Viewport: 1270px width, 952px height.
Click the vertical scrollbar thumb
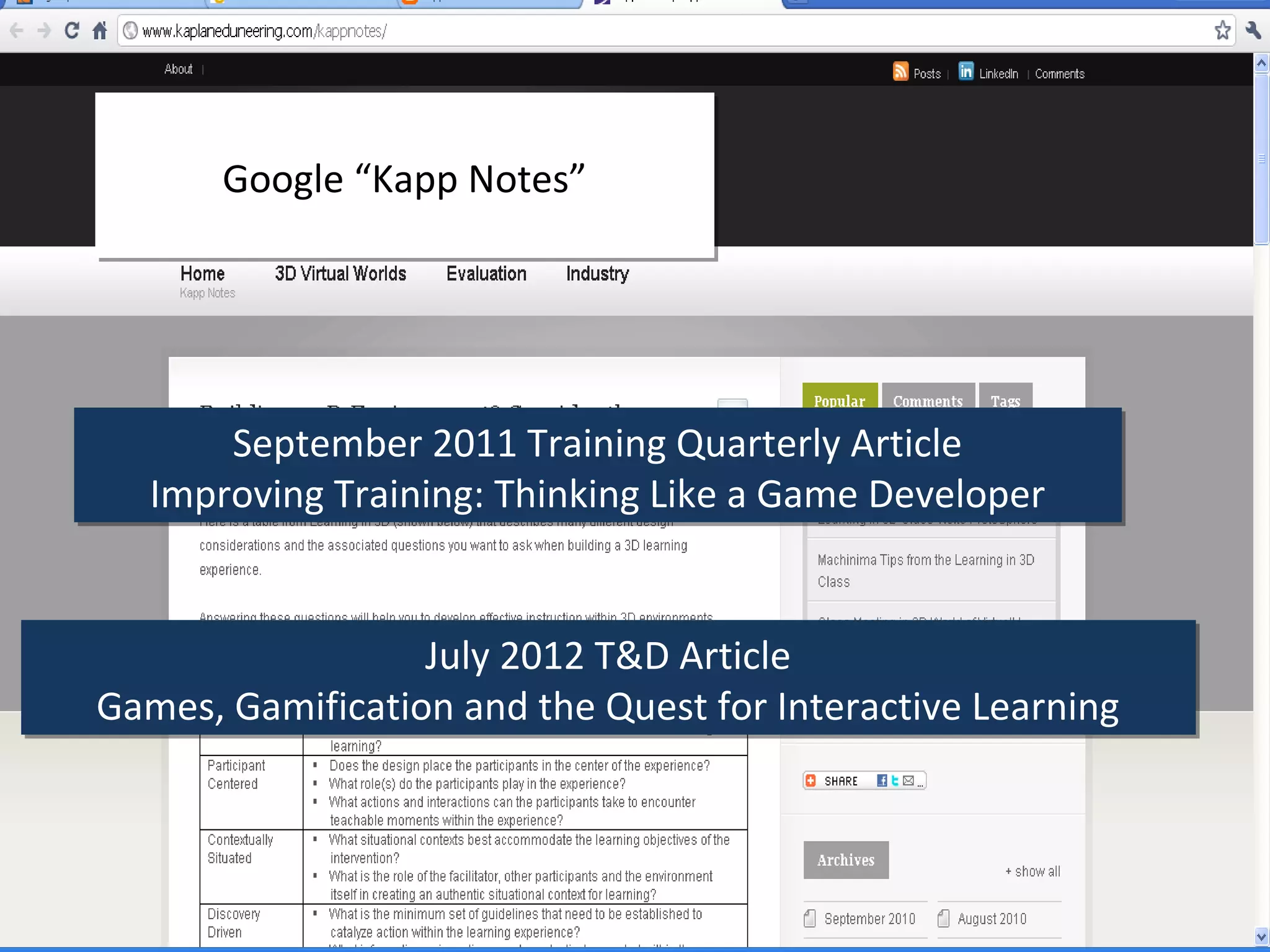tap(1261, 159)
